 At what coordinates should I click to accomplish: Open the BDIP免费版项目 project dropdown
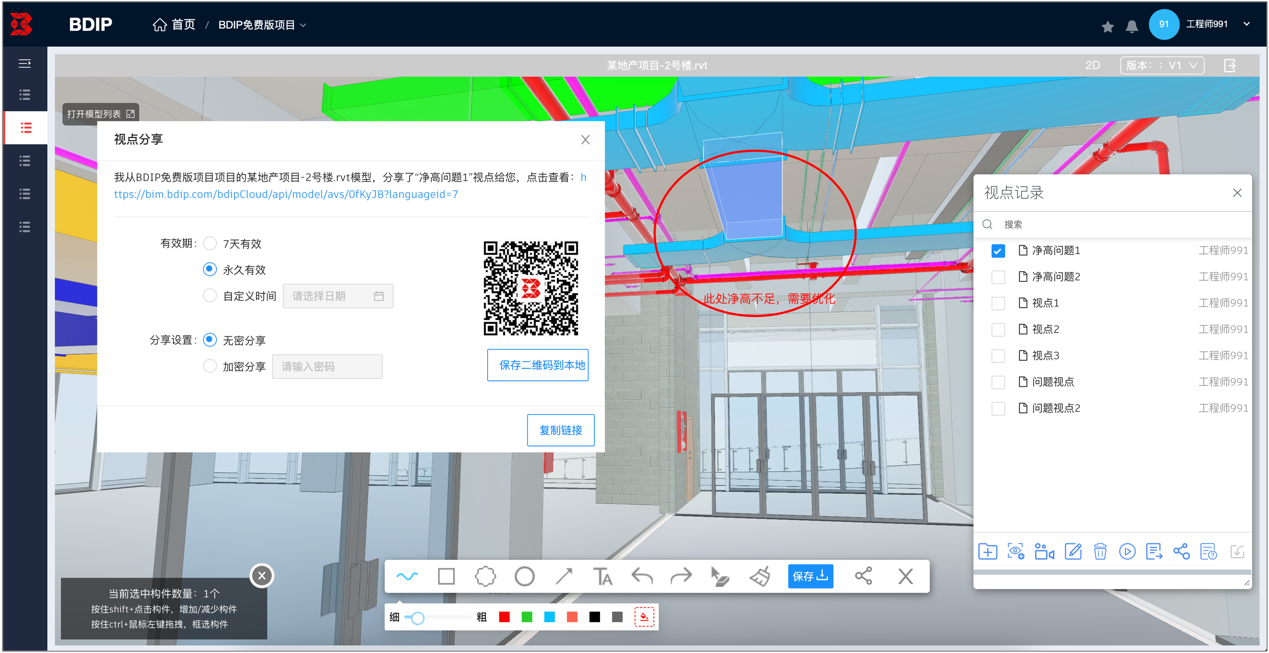(262, 25)
